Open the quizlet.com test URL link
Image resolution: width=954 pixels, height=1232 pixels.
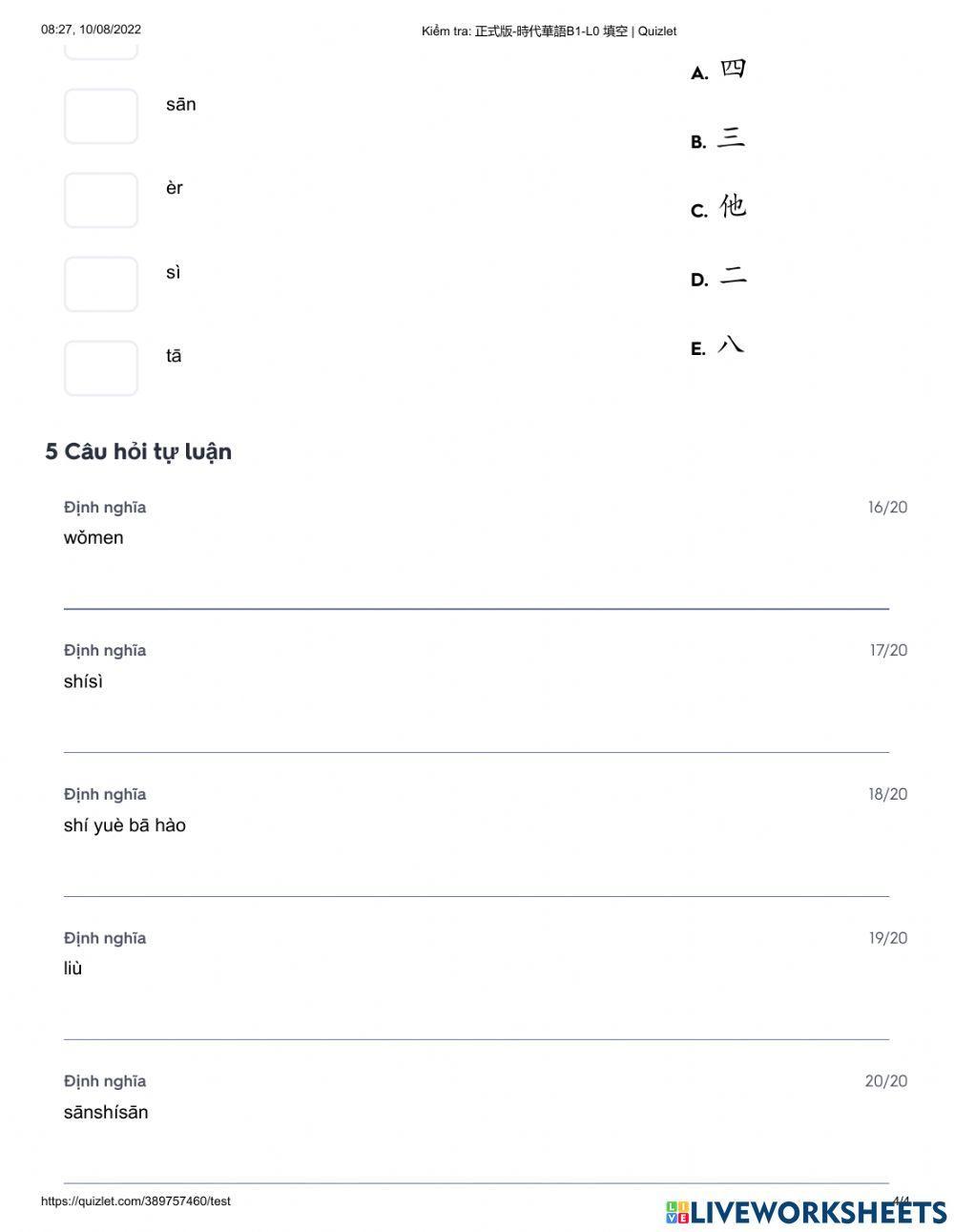click(135, 1201)
